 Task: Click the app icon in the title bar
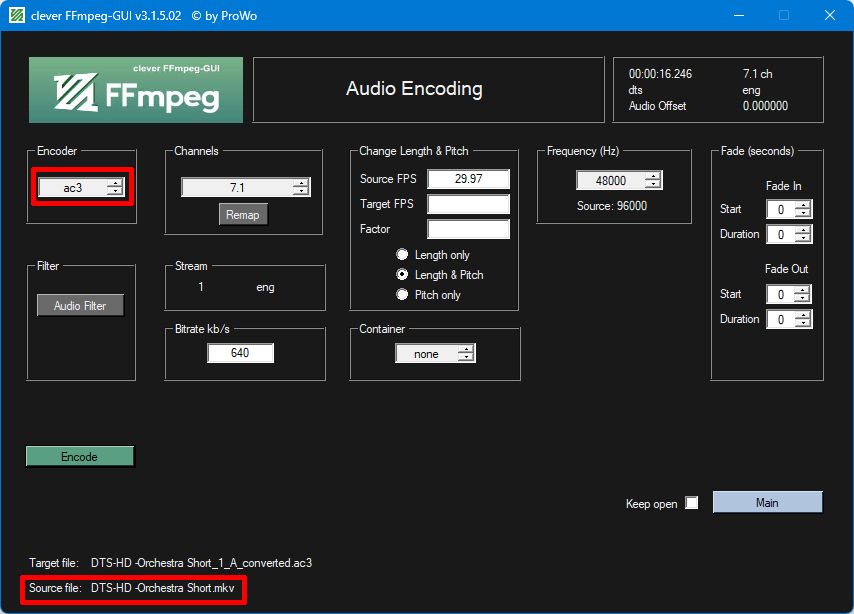click(x=16, y=15)
